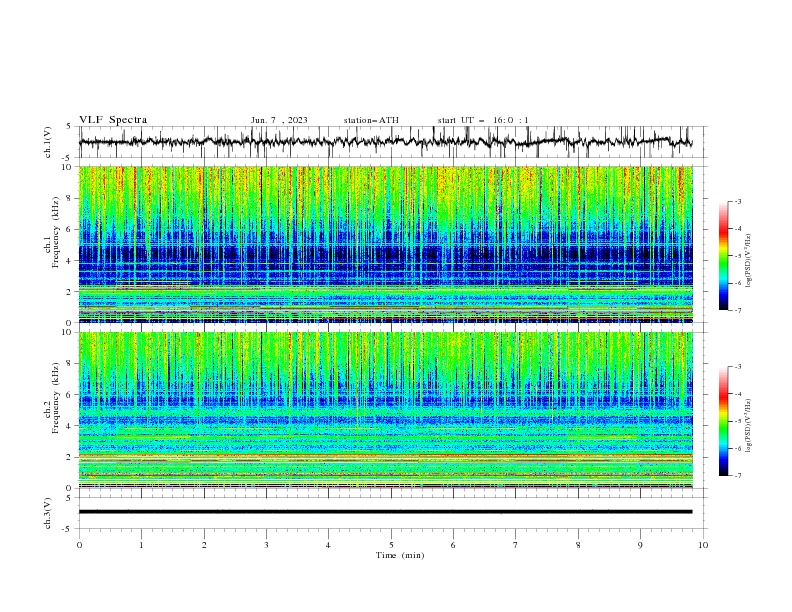Image resolution: width=792 pixels, height=612 pixels.
Task: Click the time axis tick label "4"
Action: click(328, 545)
